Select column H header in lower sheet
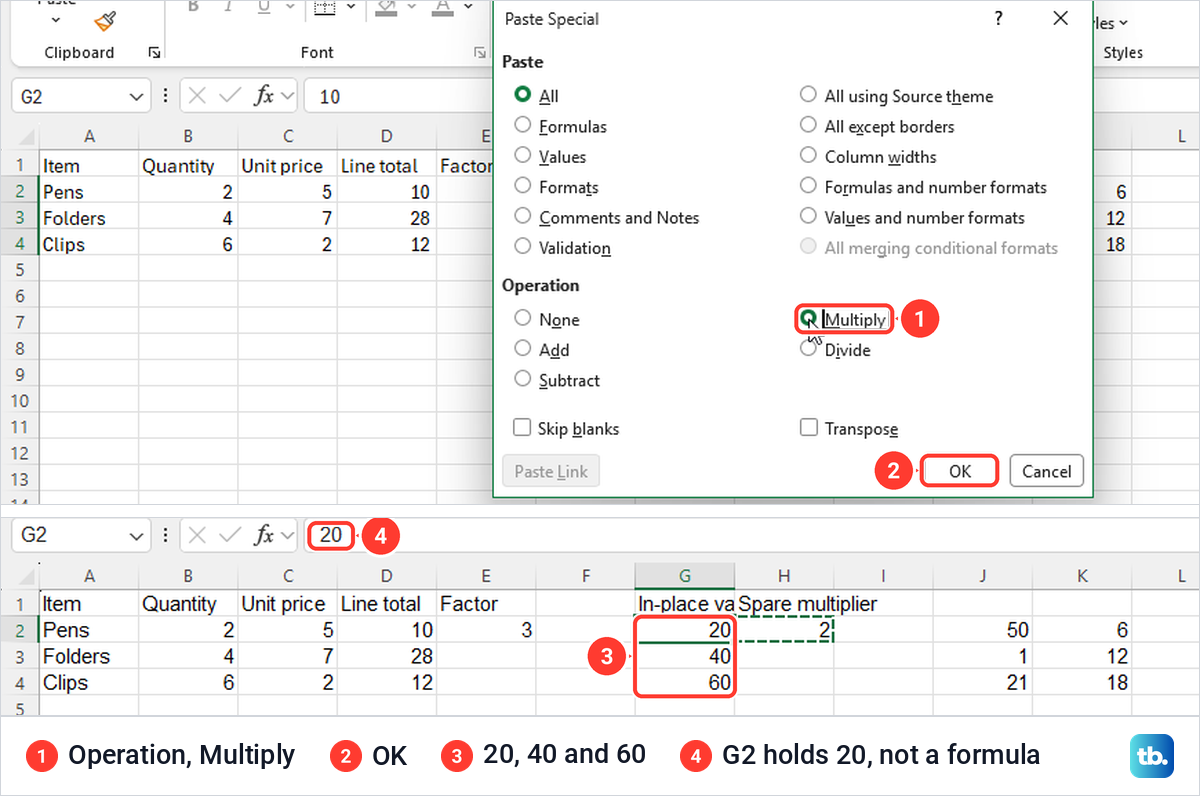The width and height of the screenshot is (1200, 796). click(784, 576)
